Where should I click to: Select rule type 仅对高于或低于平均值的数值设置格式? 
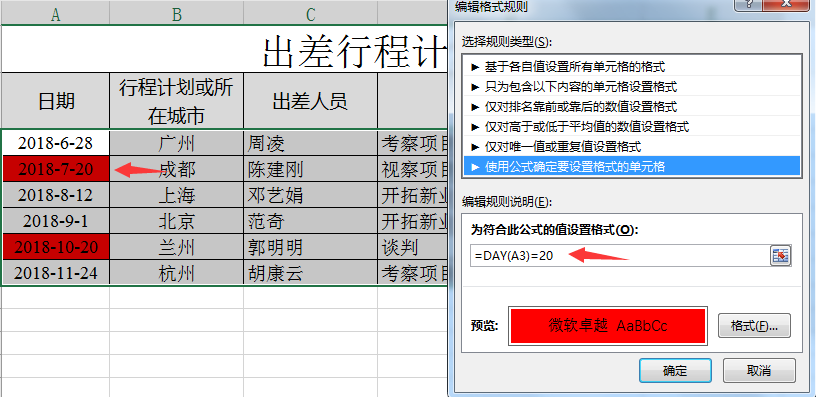(631, 126)
